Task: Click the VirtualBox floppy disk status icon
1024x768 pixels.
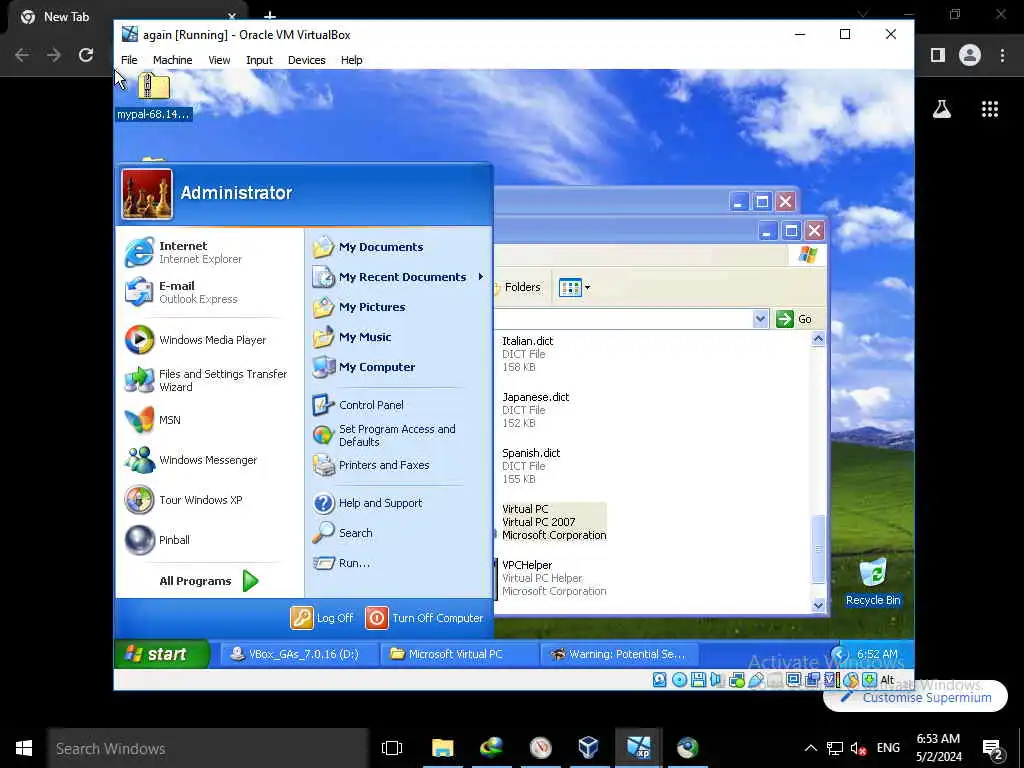Action: tap(698, 680)
